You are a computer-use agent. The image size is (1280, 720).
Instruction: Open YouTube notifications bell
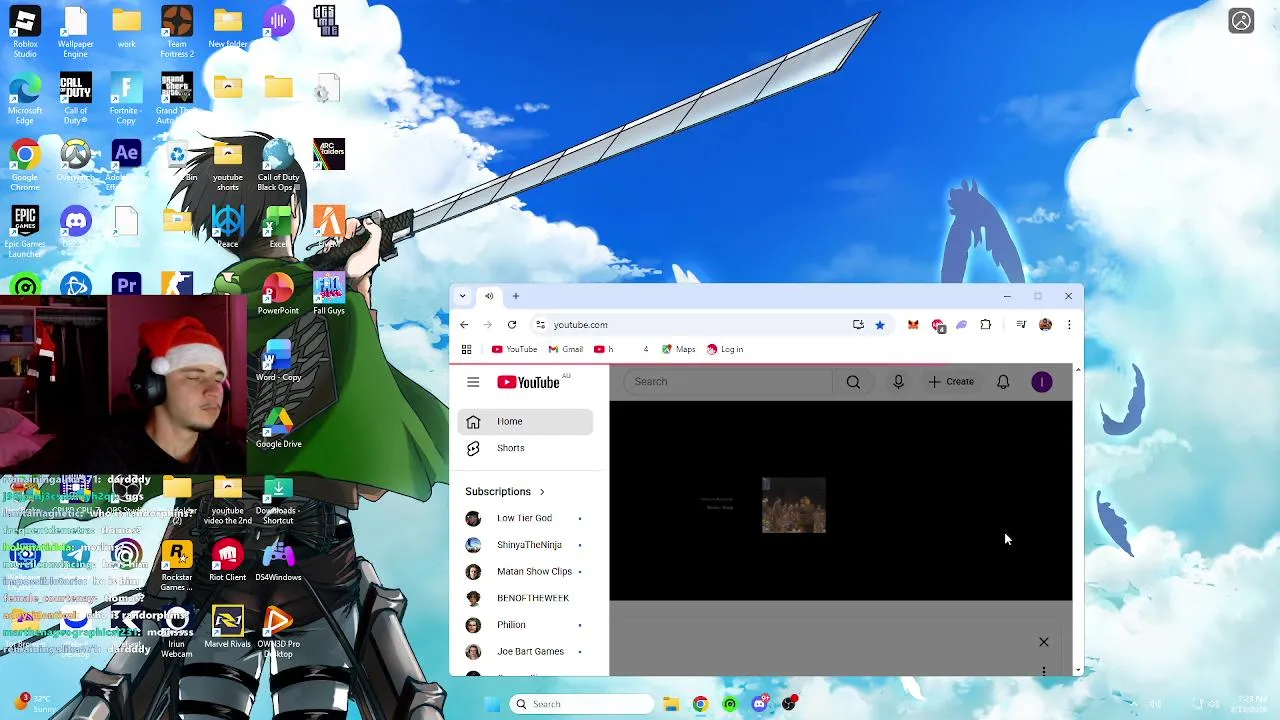(x=1003, y=382)
